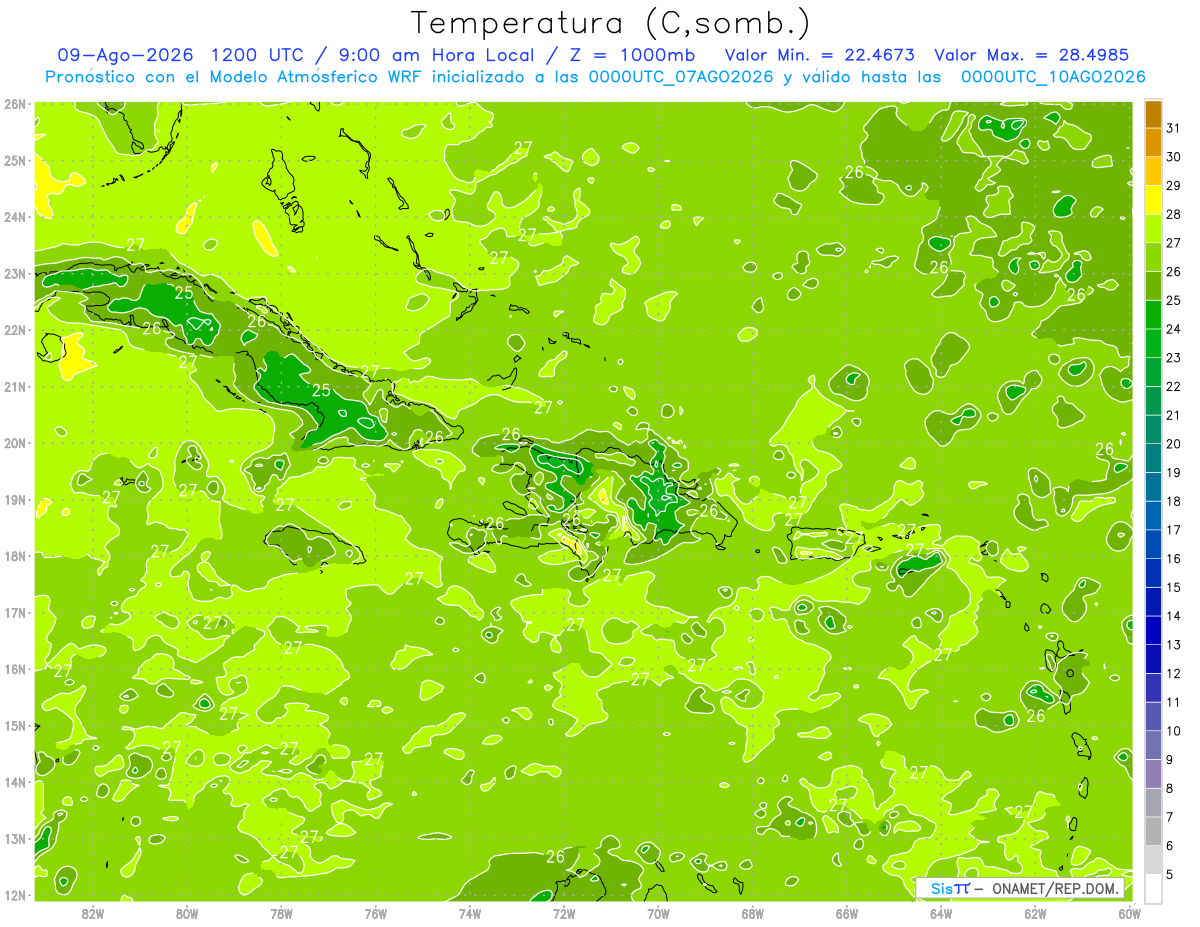Click the latitude label 13N
1200x927 pixels.
coord(15,838)
